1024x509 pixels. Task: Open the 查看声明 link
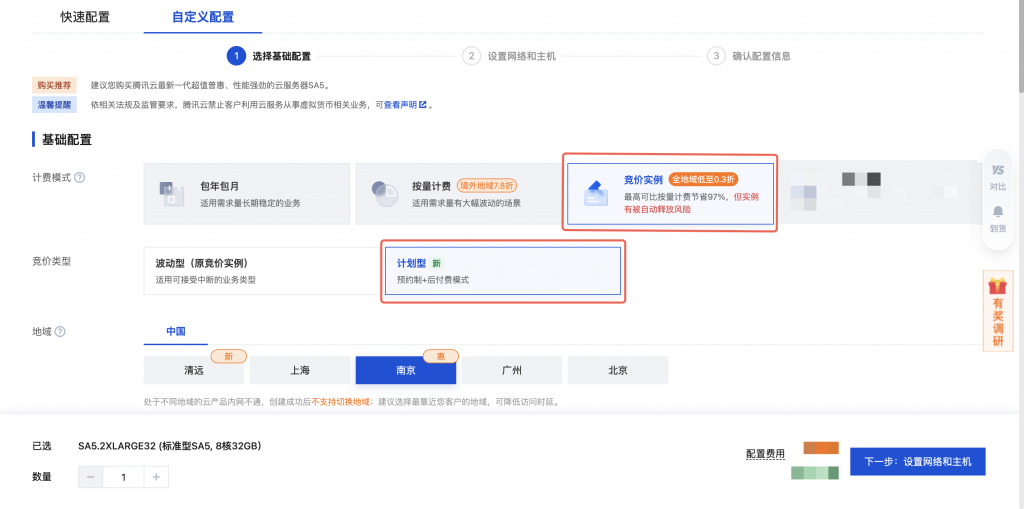[405, 104]
